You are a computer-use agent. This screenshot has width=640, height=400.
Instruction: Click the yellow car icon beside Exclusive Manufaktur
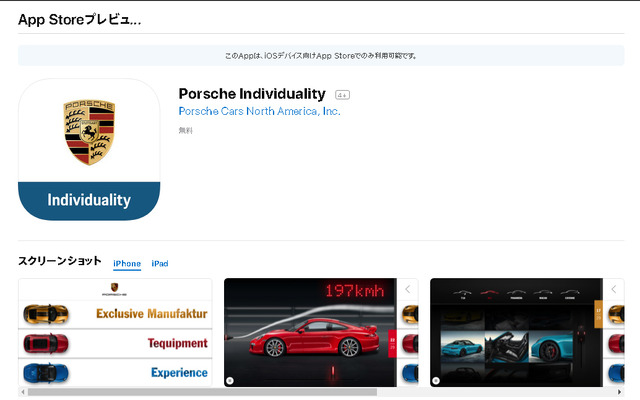pos(46,314)
